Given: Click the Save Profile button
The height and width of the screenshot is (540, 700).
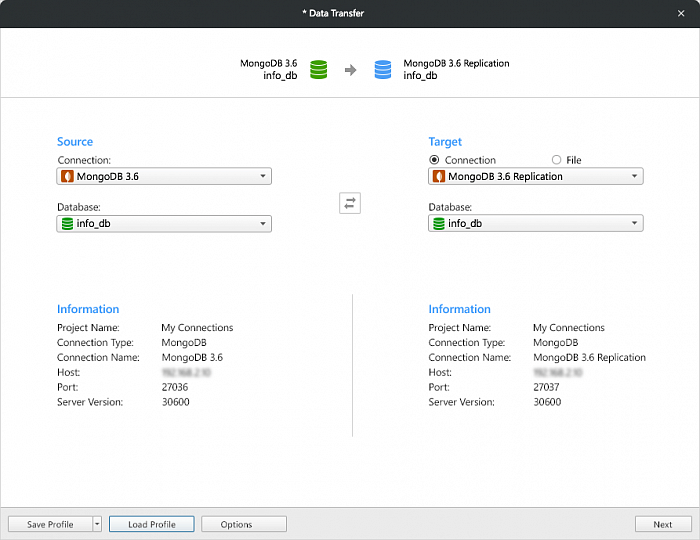Looking at the screenshot, I should [50, 524].
